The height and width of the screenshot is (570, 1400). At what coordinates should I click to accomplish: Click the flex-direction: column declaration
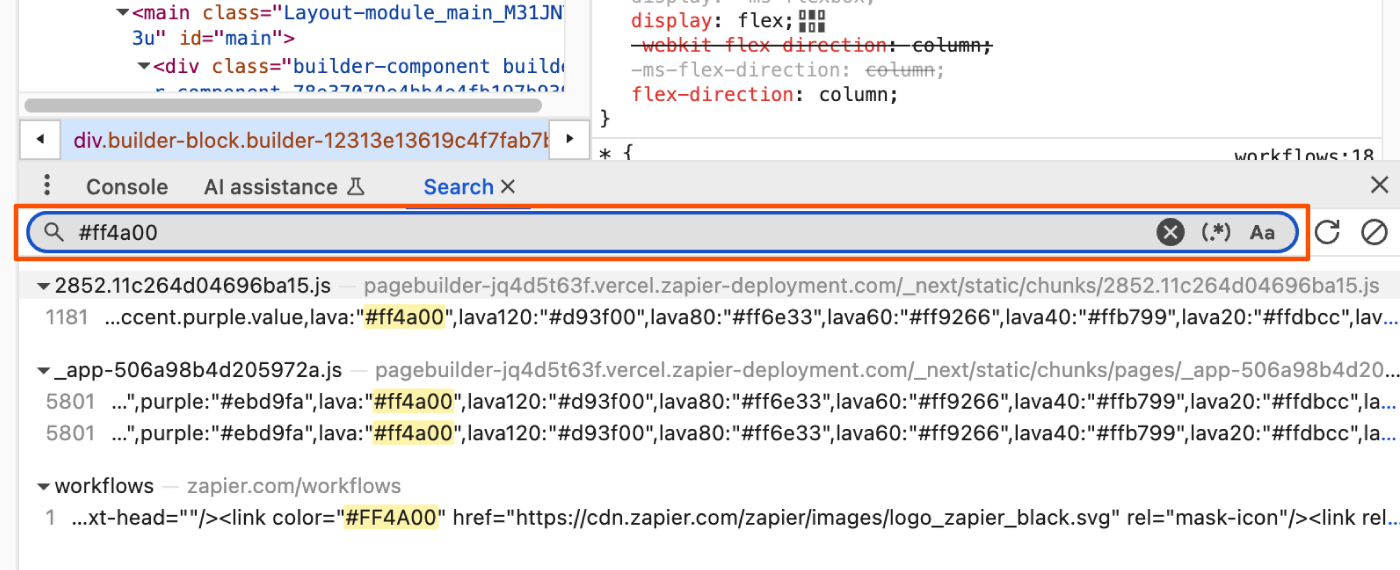[765, 94]
